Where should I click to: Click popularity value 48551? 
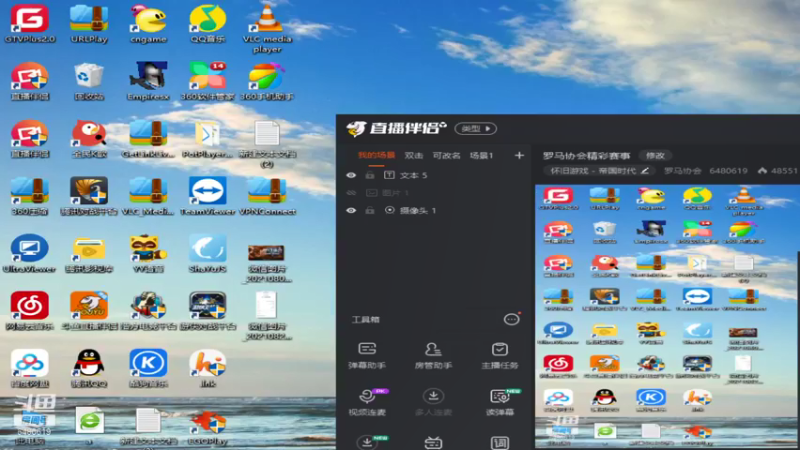[783, 171]
